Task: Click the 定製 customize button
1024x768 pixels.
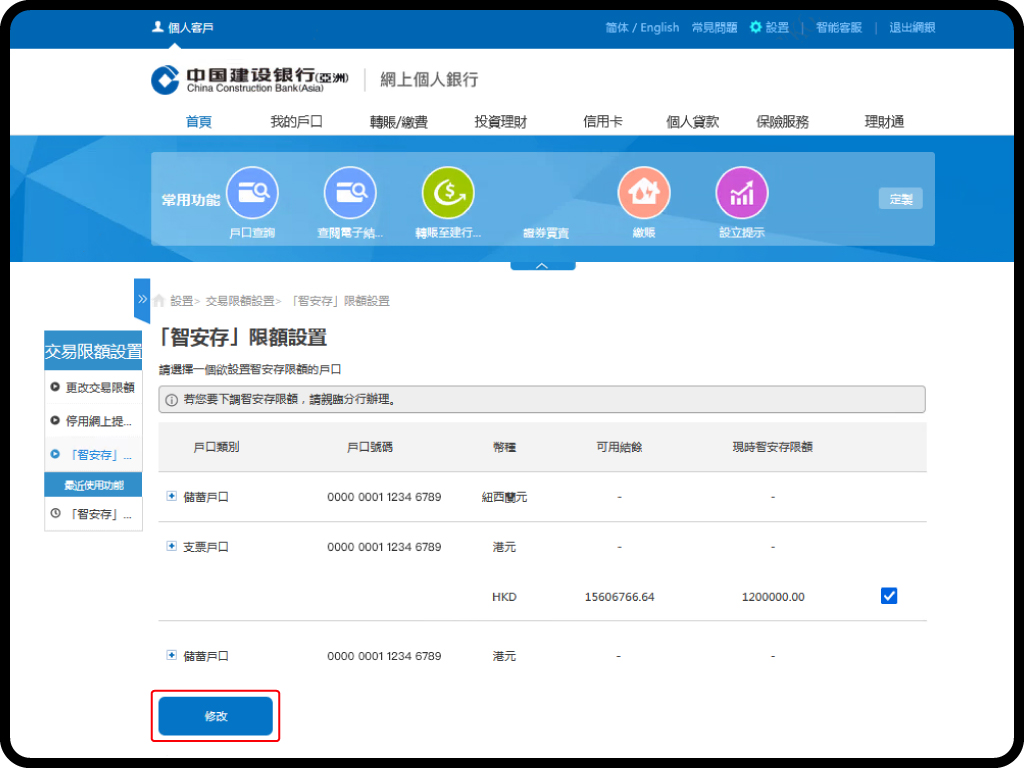Action: click(900, 199)
